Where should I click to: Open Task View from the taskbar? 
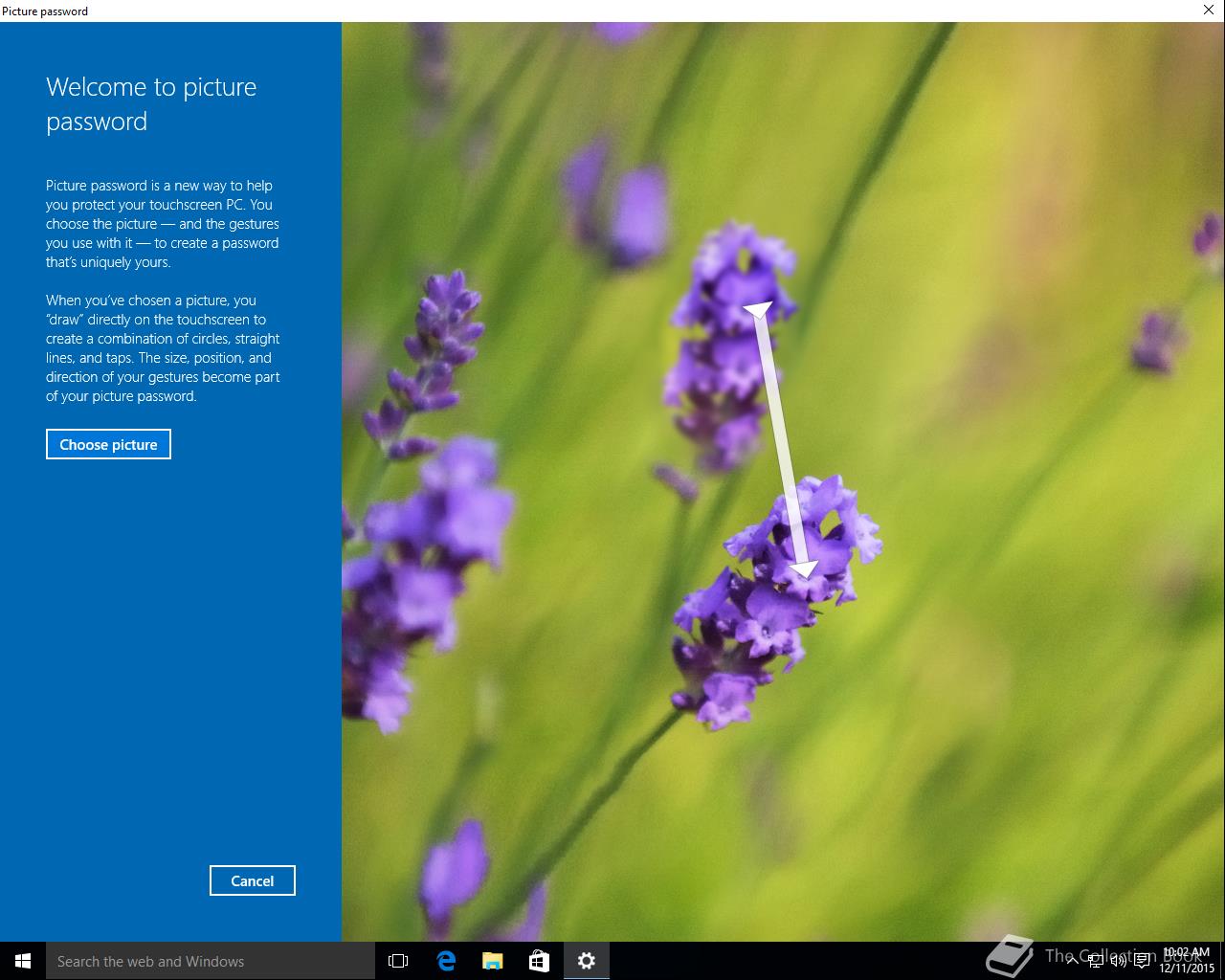[x=398, y=961]
